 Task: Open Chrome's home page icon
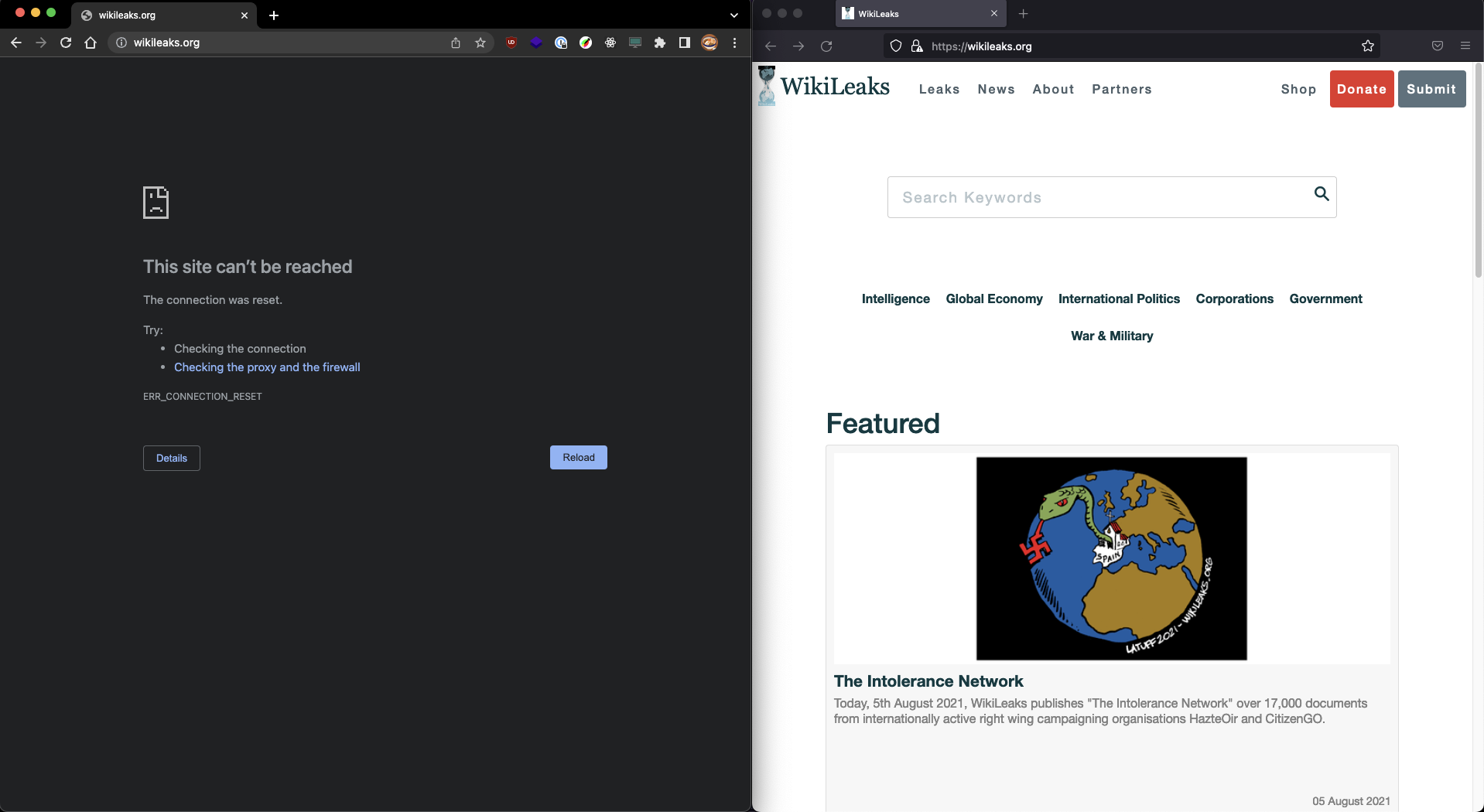pyautogui.click(x=91, y=43)
